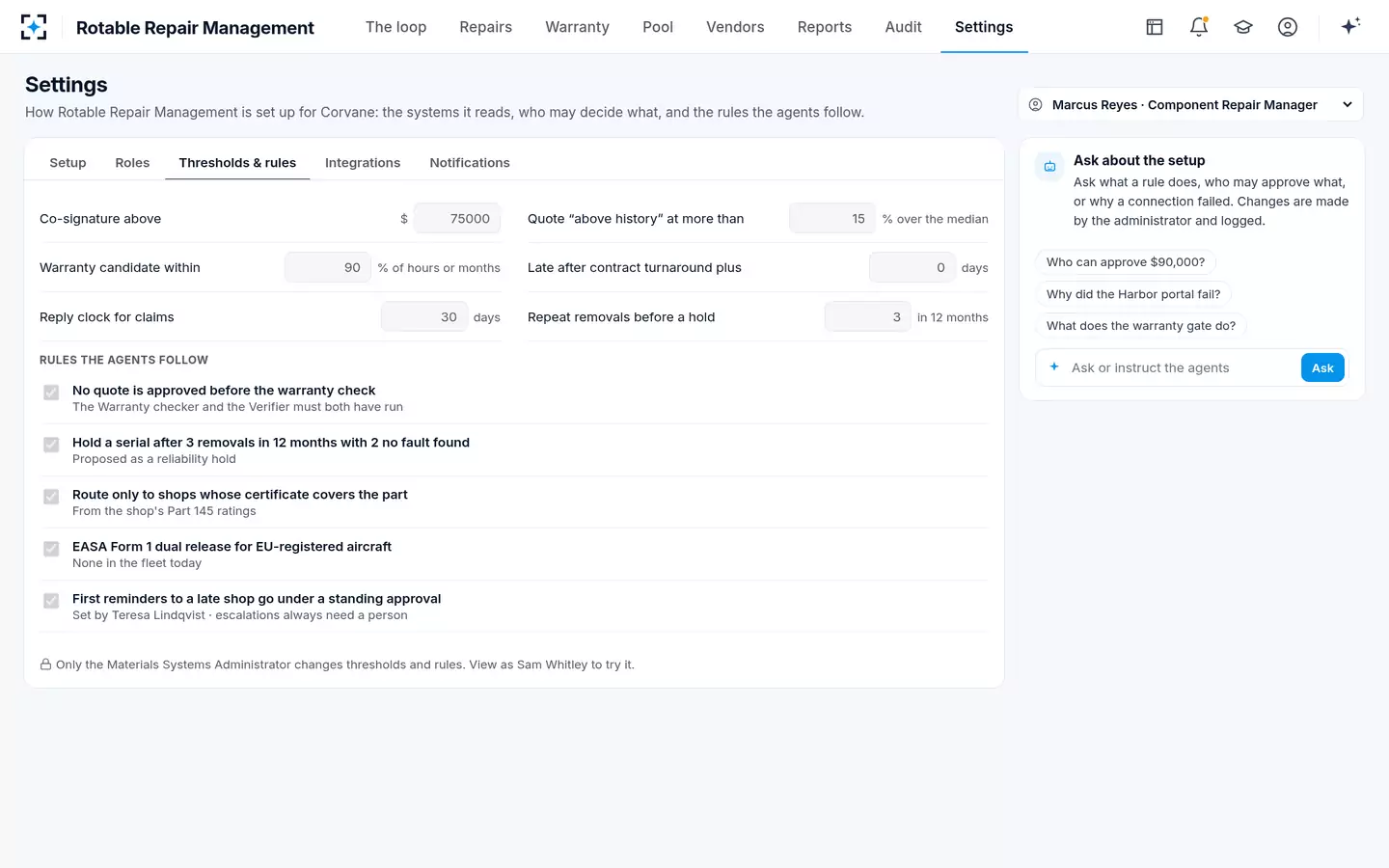Screen dimensions: 1389x868
Task: Click the agent bot icon beside Ask about the setup
Action: [1049, 166]
